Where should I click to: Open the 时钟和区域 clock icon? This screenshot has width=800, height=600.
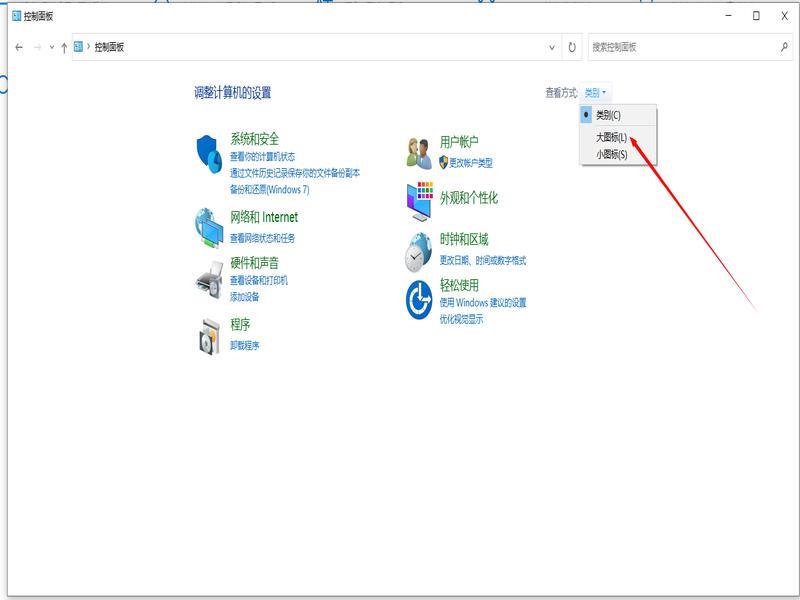pos(419,251)
